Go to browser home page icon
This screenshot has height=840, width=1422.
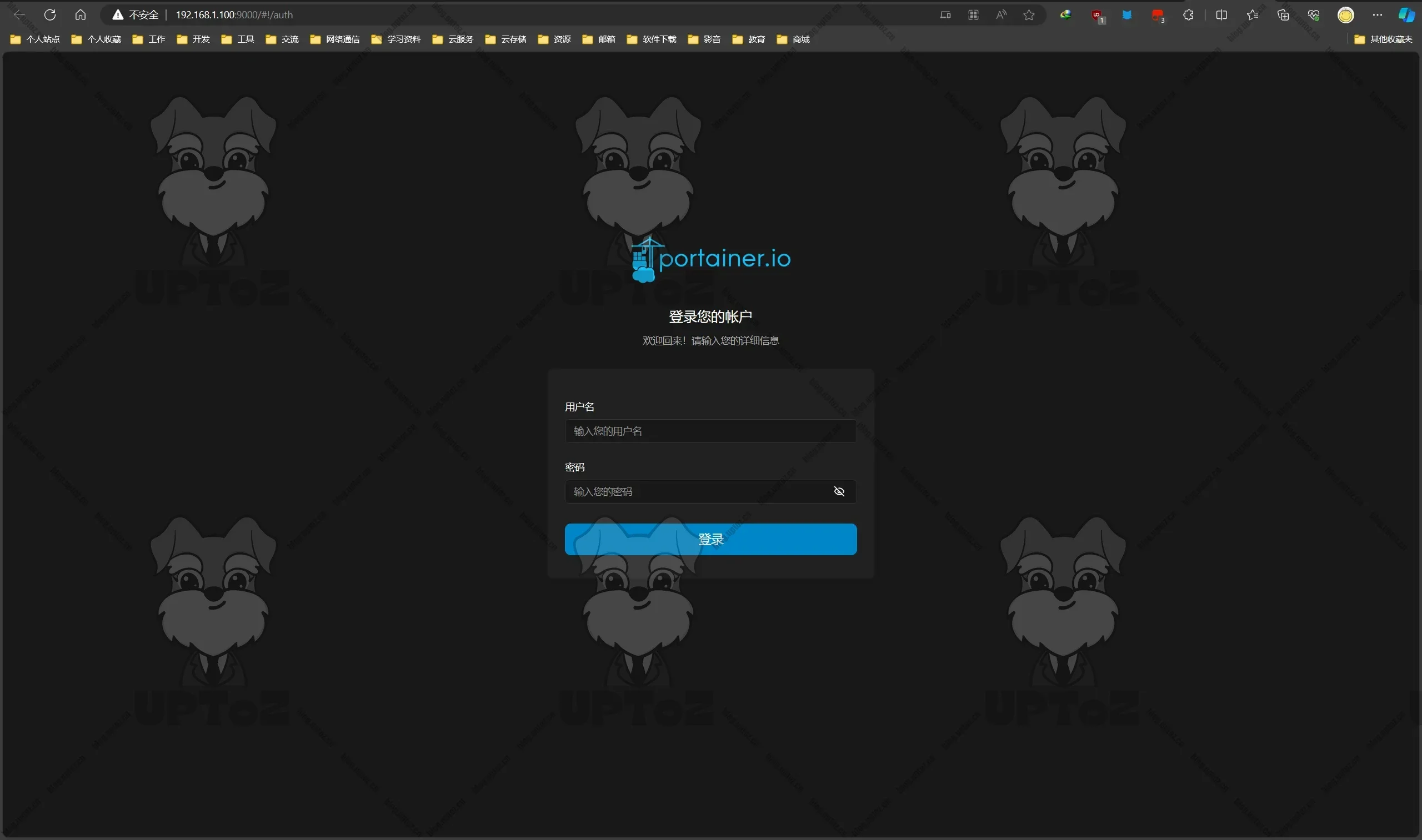(x=81, y=15)
